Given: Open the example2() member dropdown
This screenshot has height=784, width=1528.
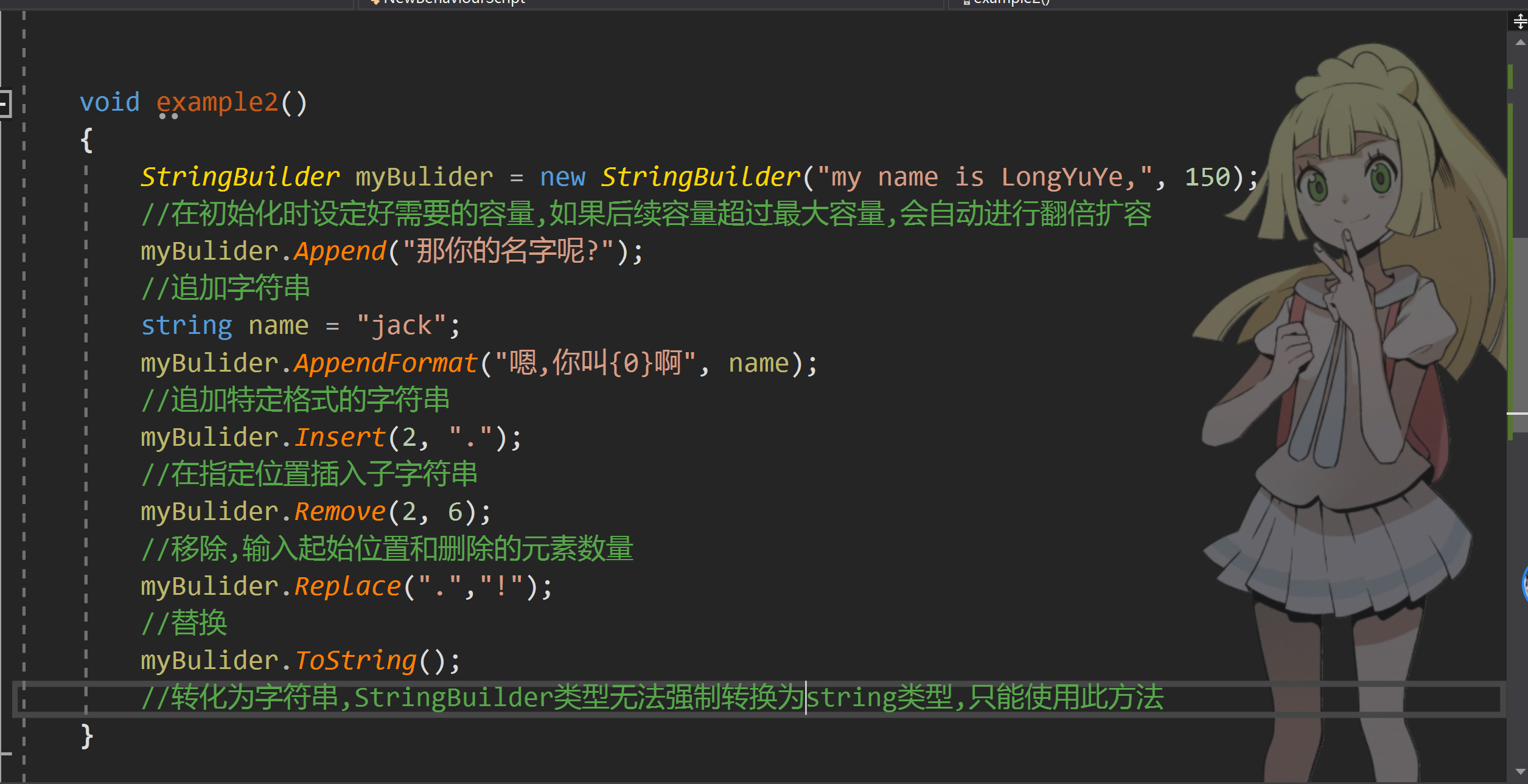Looking at the screenshot, I should click(1235, 2).
